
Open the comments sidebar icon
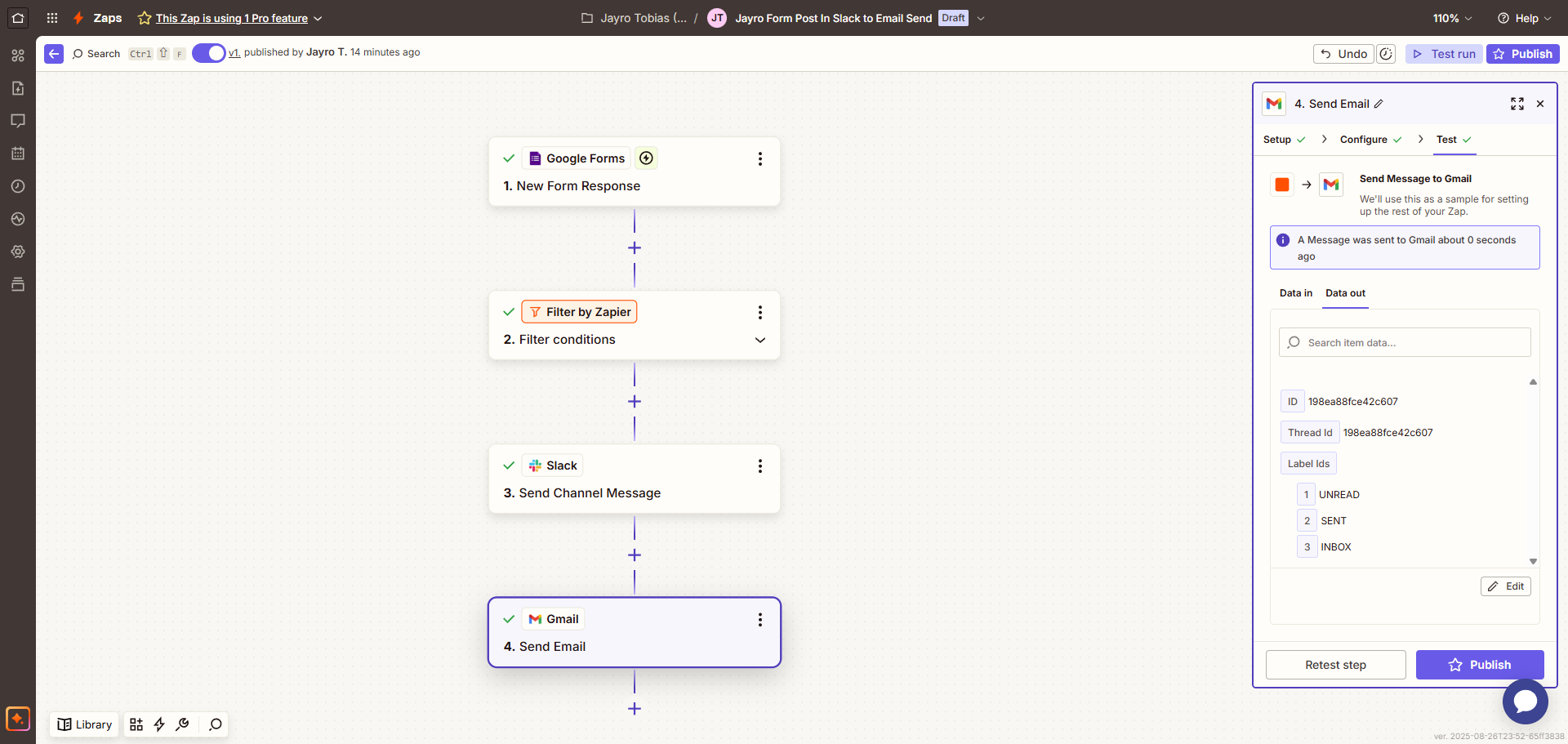[x=18, y=121]
